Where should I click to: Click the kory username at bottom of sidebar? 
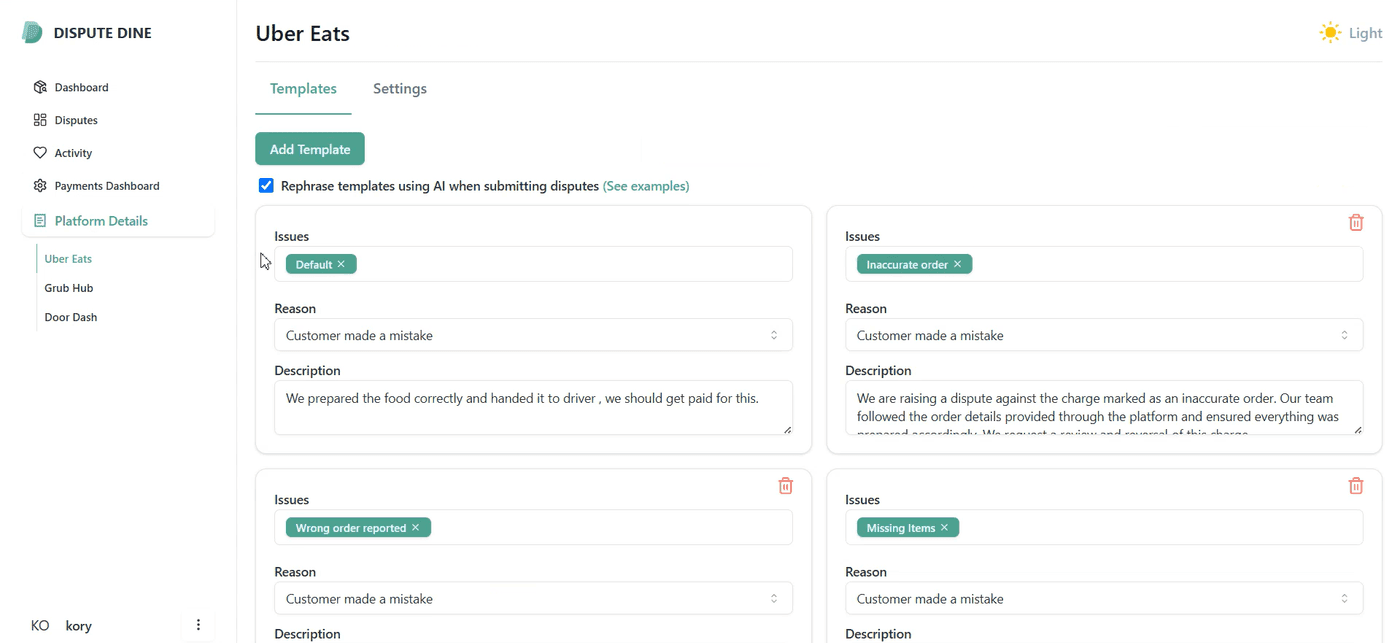coord(79,626)
